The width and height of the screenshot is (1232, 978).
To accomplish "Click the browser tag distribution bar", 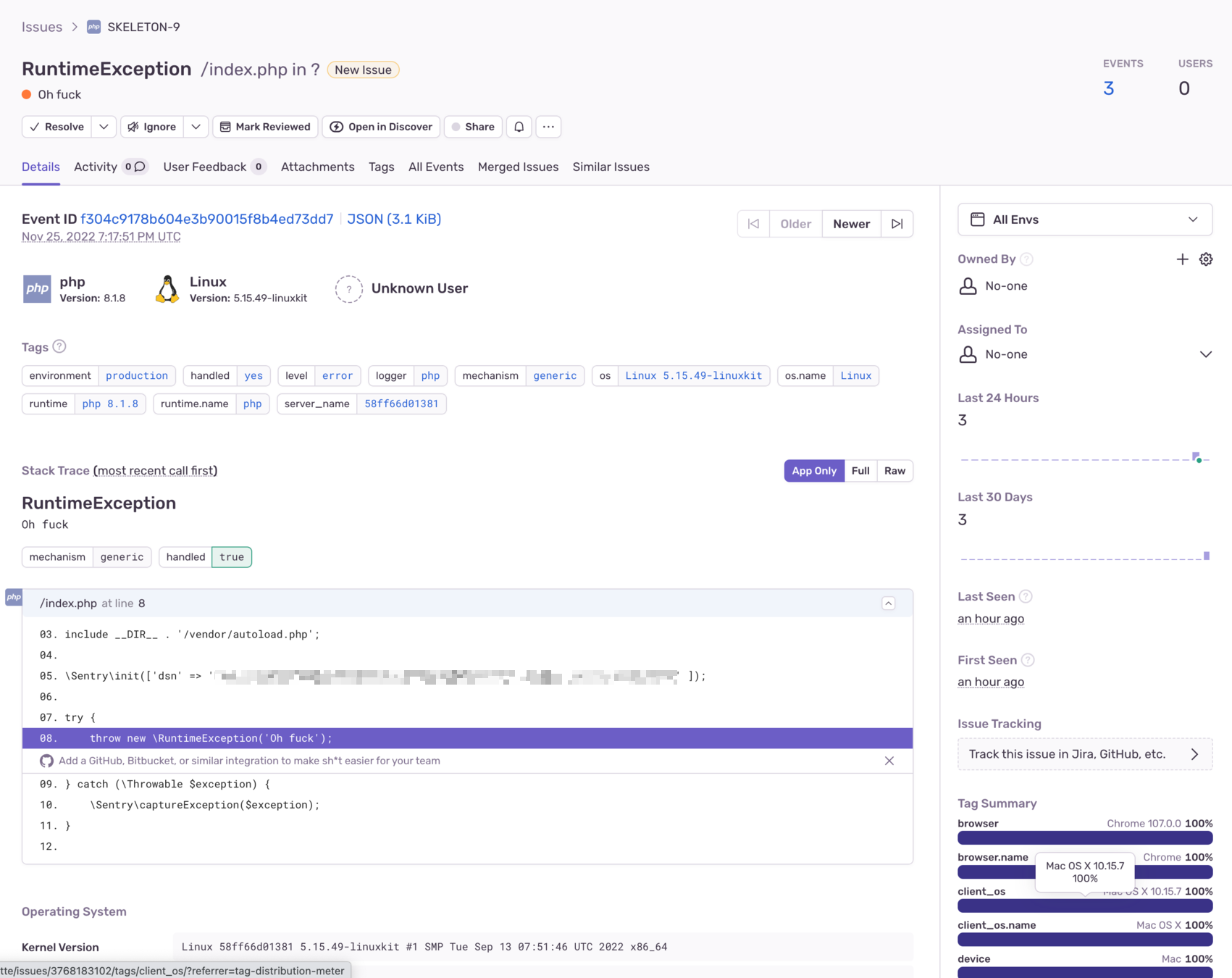I will [1085, 838].
